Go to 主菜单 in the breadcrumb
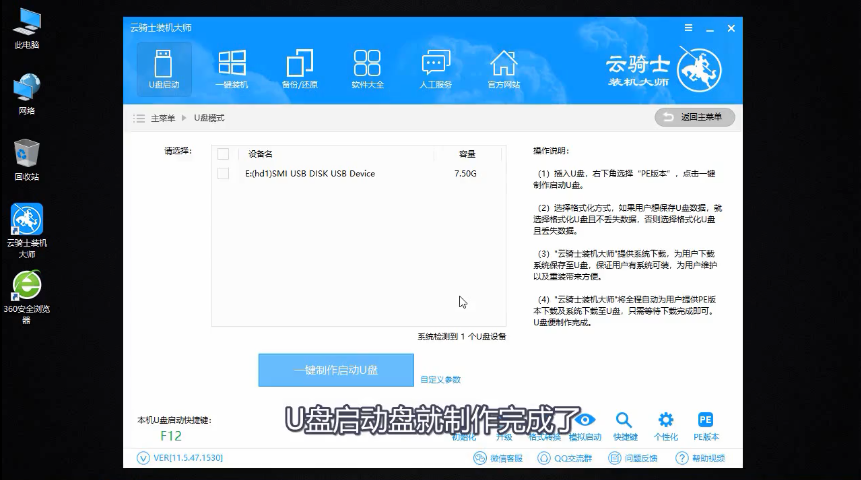This screenshot has height=480, width=861. 163,118
